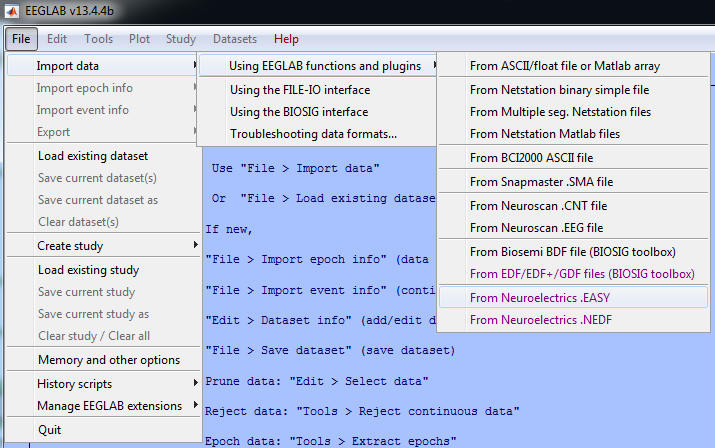Choose Quit from File menu
The image size is (715, 448).
[104, 430]
